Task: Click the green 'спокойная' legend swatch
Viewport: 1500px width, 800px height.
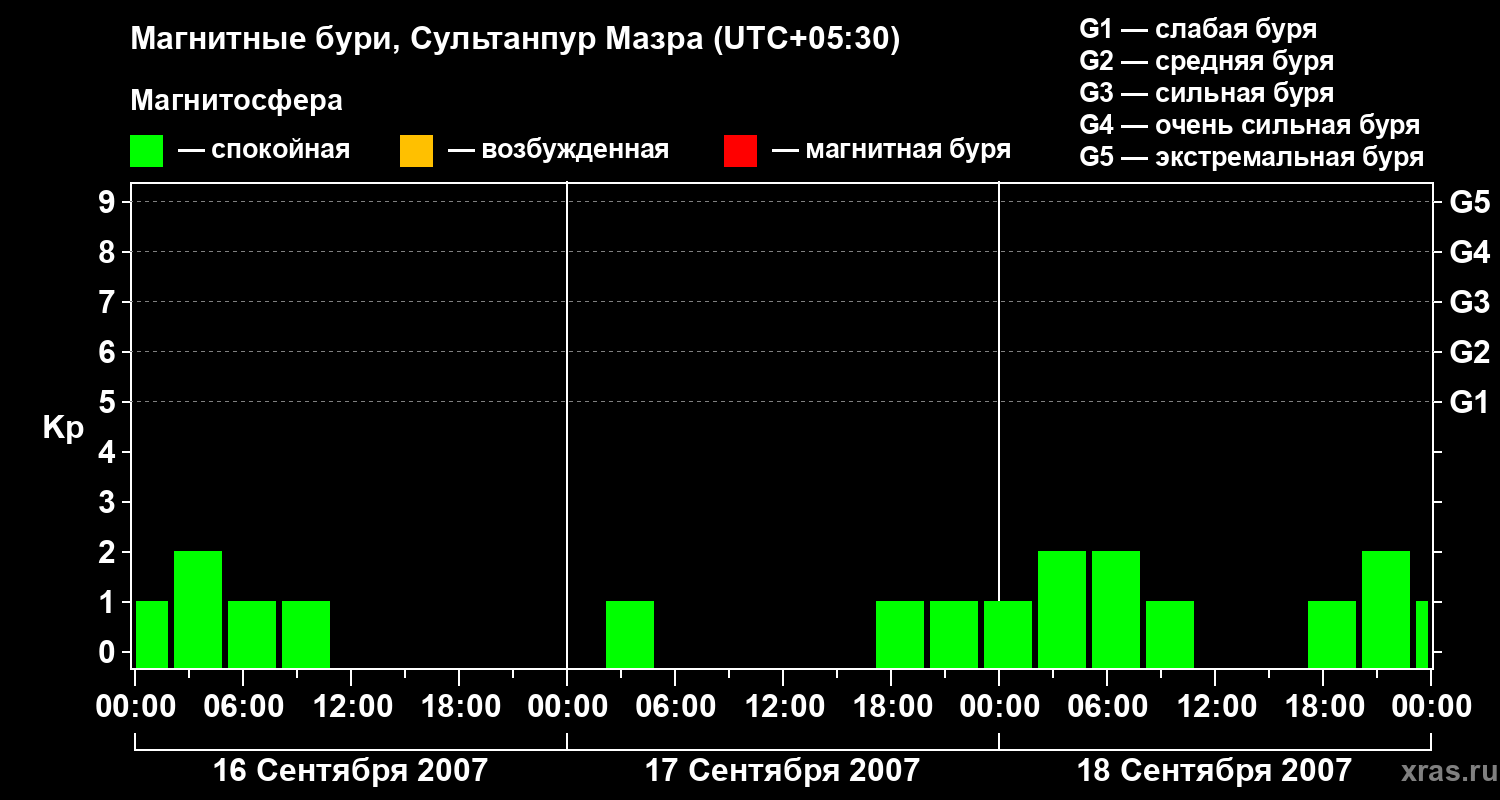Action: (147, 151)
